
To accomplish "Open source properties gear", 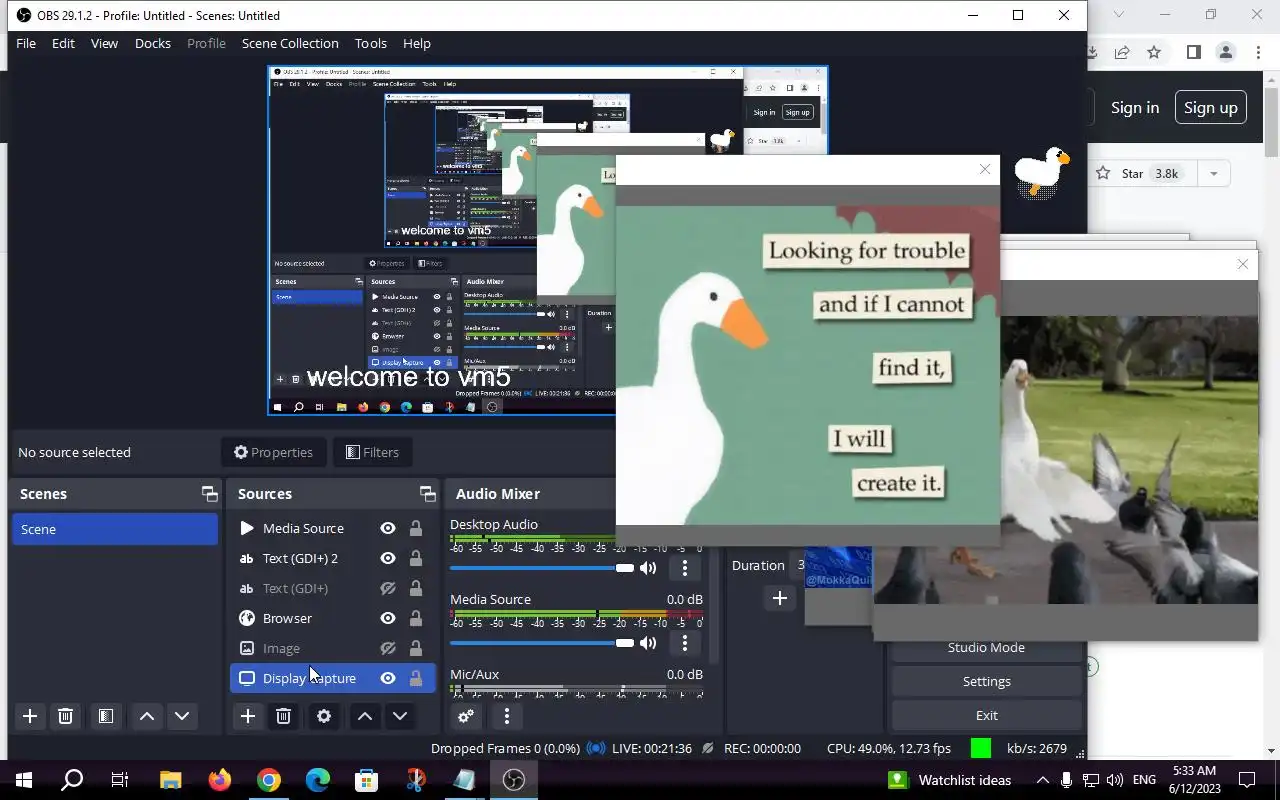I will click(323, 716).
